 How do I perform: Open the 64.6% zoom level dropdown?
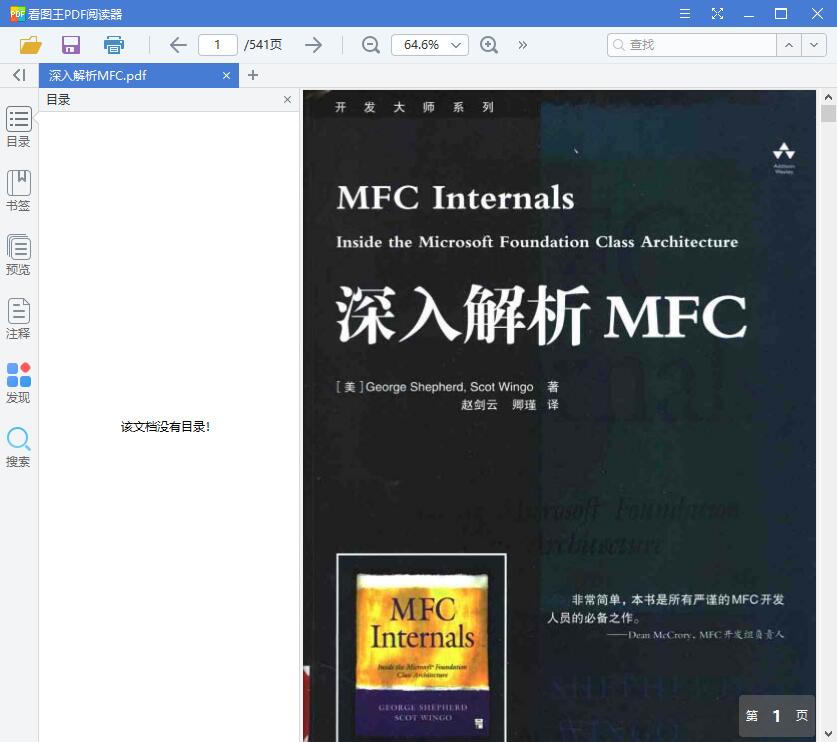(x=430, y=45)
